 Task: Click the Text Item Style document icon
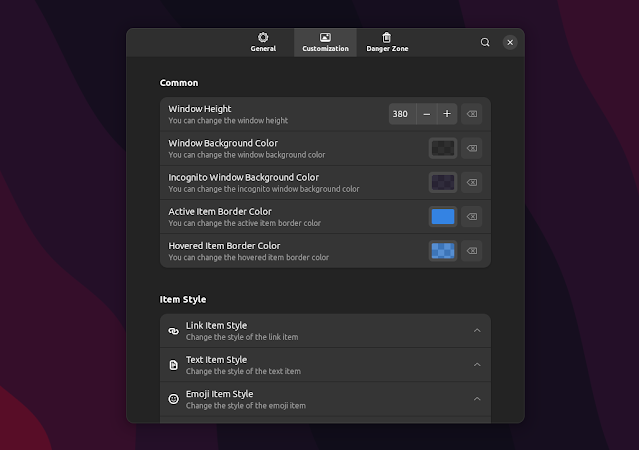(x=173, y=365)
